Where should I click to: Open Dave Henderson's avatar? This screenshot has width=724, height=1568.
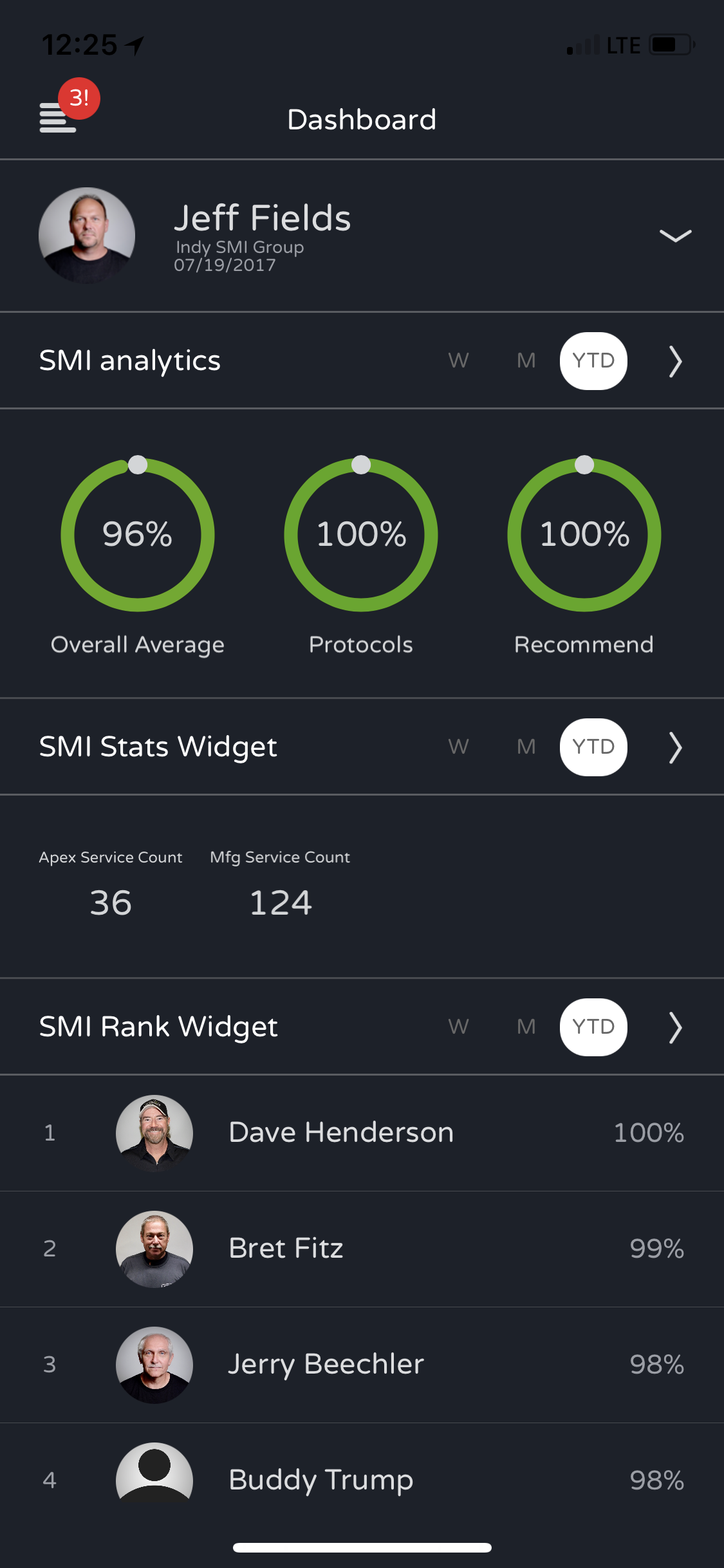tap(154, 1133)
